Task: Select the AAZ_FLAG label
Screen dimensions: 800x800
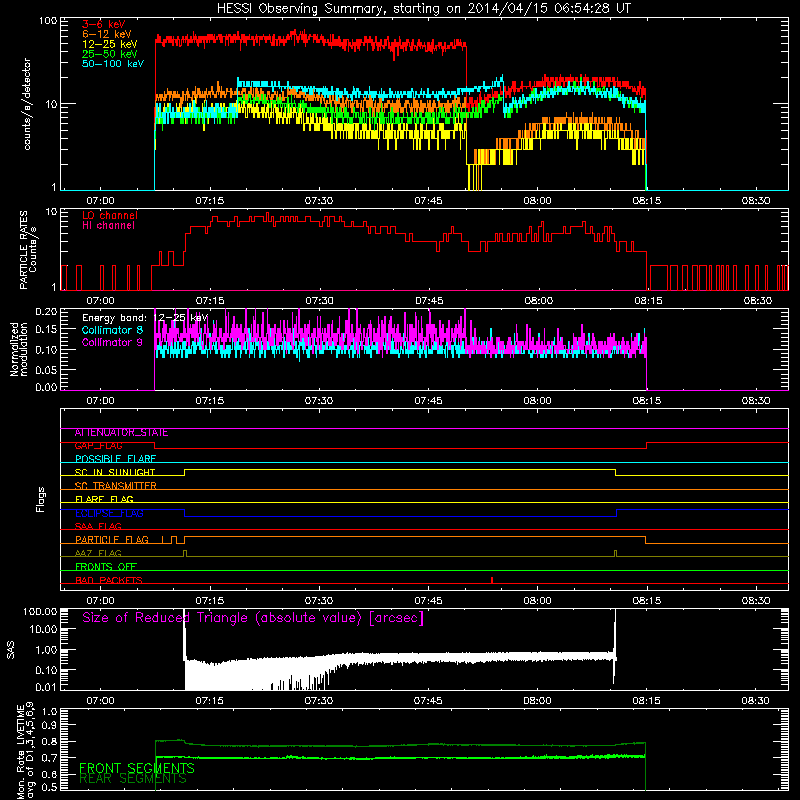Action: point(98,553)
